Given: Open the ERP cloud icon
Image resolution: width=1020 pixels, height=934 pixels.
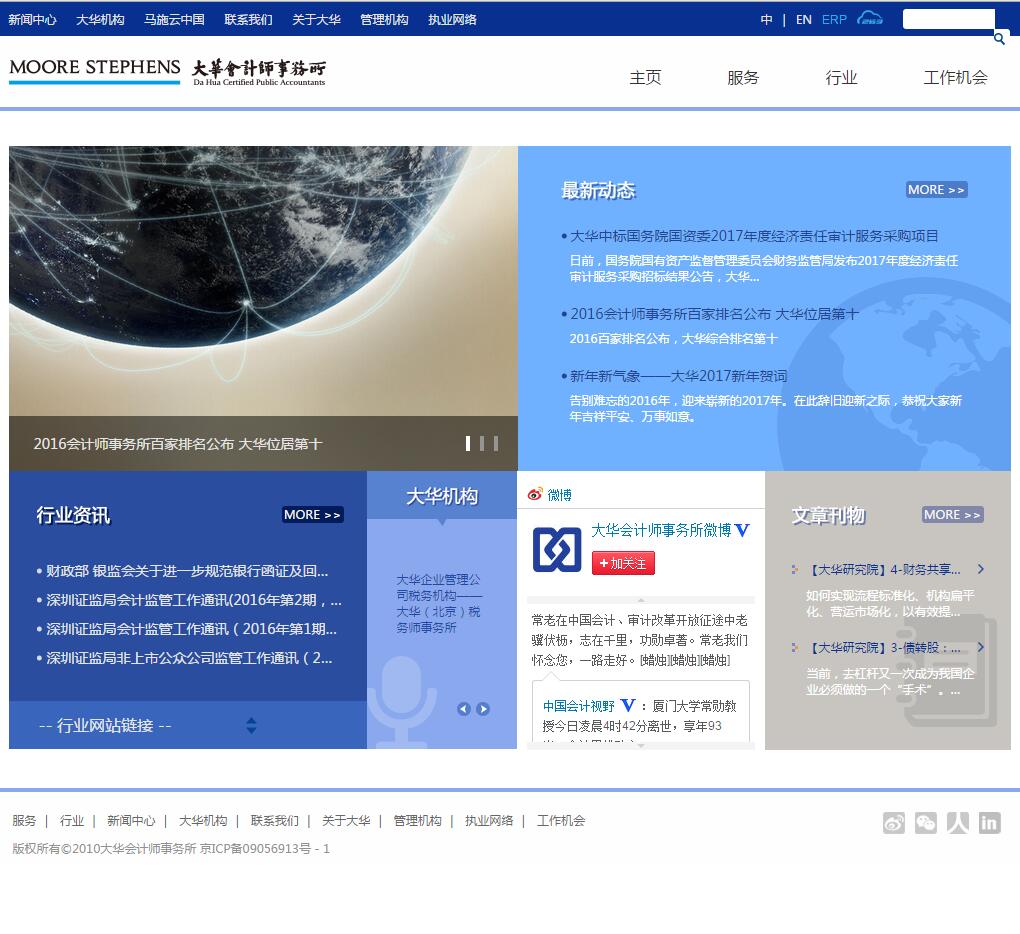Looking at the screenshot, I should click(870, 18).
